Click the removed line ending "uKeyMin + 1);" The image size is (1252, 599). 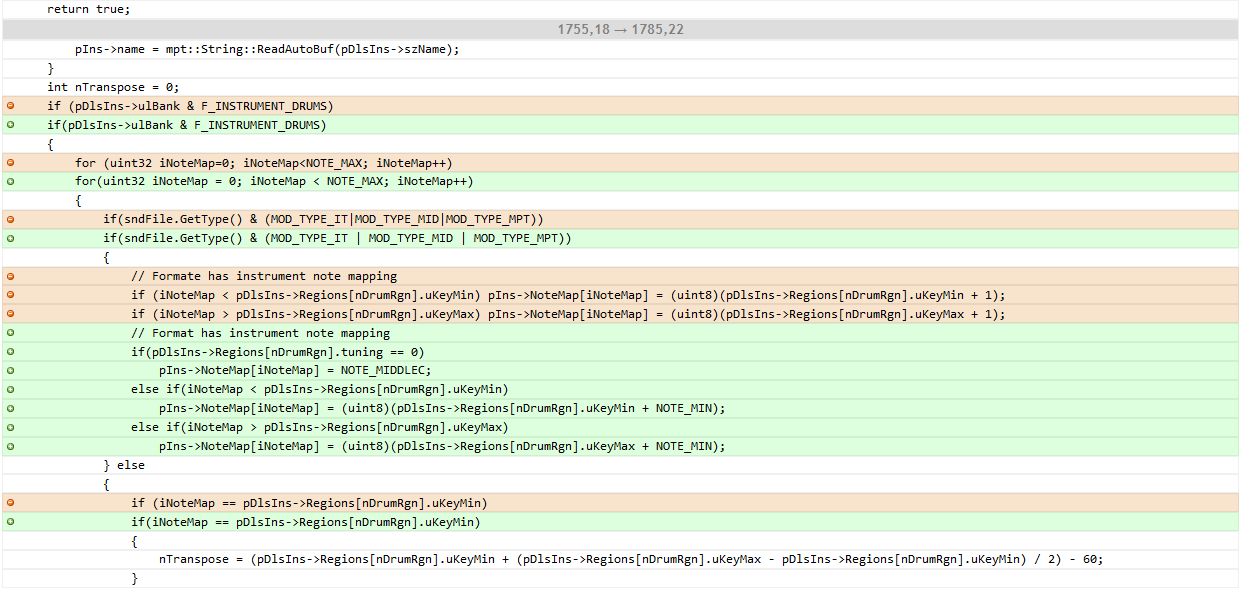[x=620, y=296]
